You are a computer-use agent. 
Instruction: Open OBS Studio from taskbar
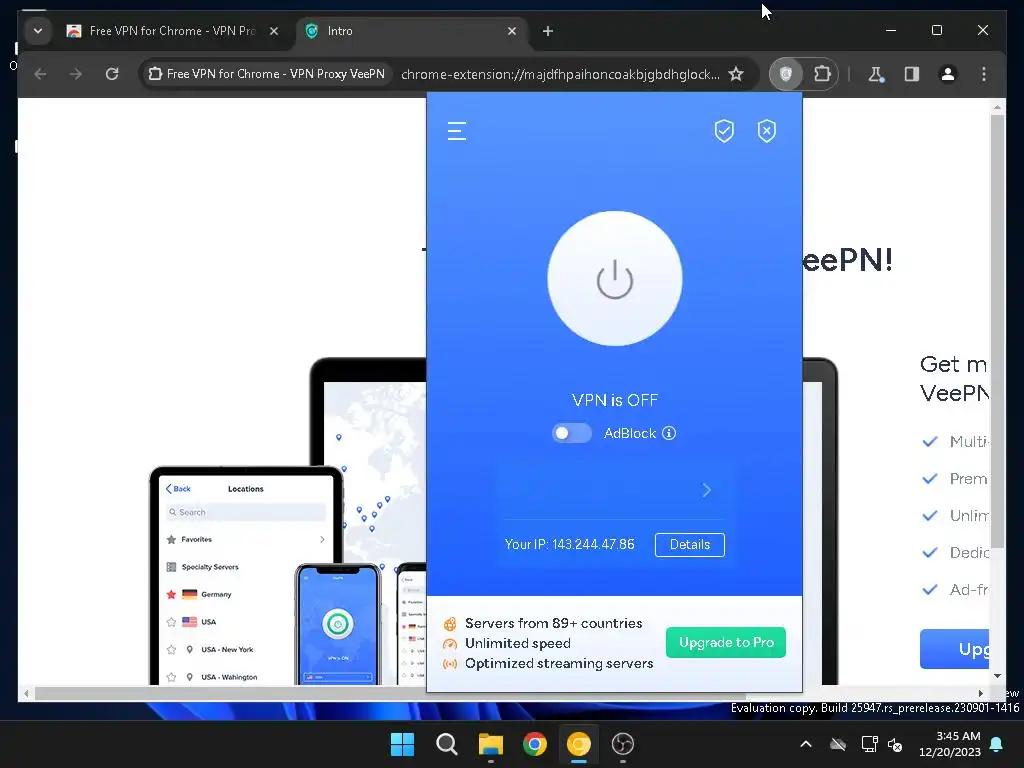pyautogui.click(x=622, y=744)
